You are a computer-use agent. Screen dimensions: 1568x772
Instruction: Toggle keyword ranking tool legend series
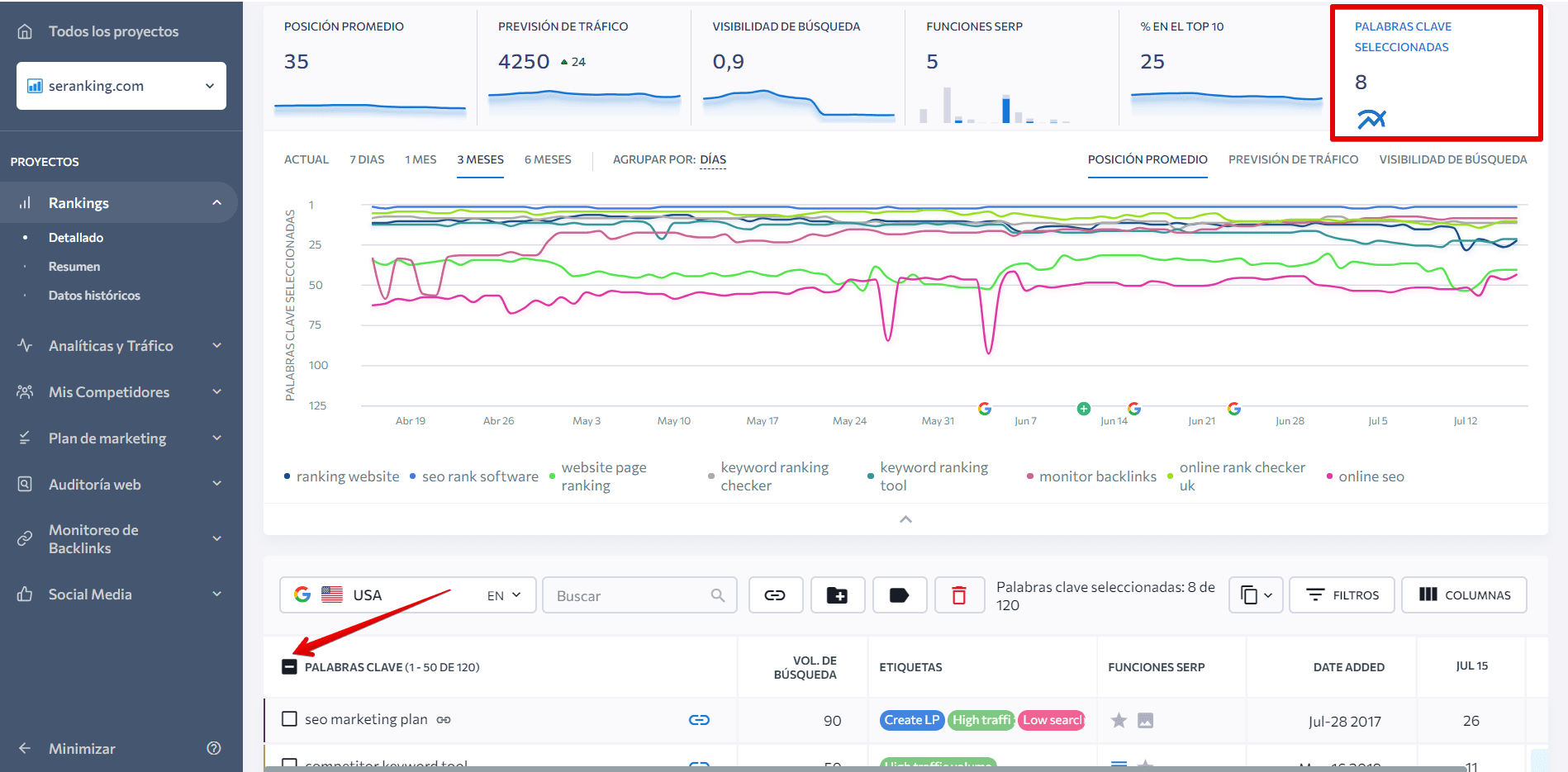pos(928,476)
